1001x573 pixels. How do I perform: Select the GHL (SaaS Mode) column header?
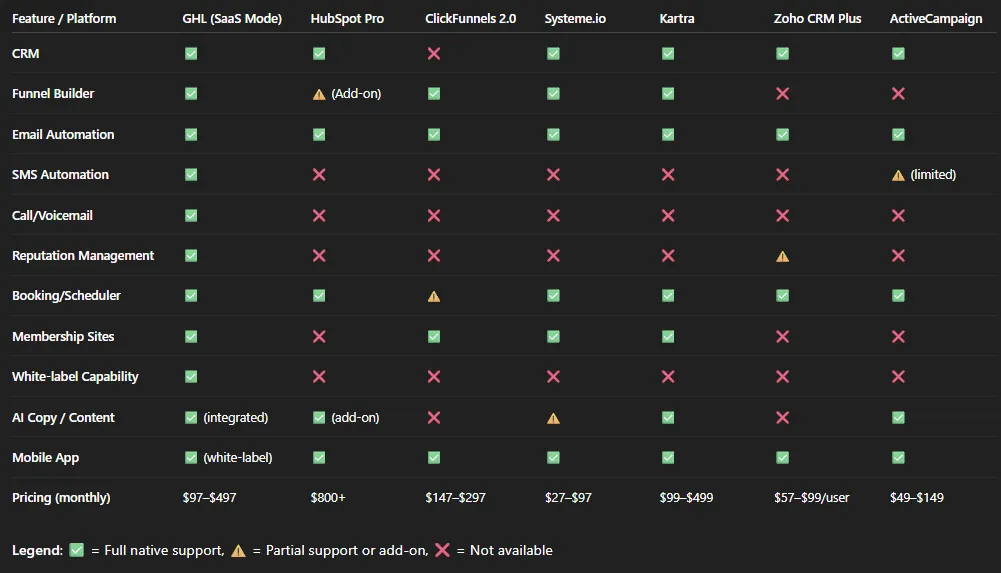[x=232, y=19]
